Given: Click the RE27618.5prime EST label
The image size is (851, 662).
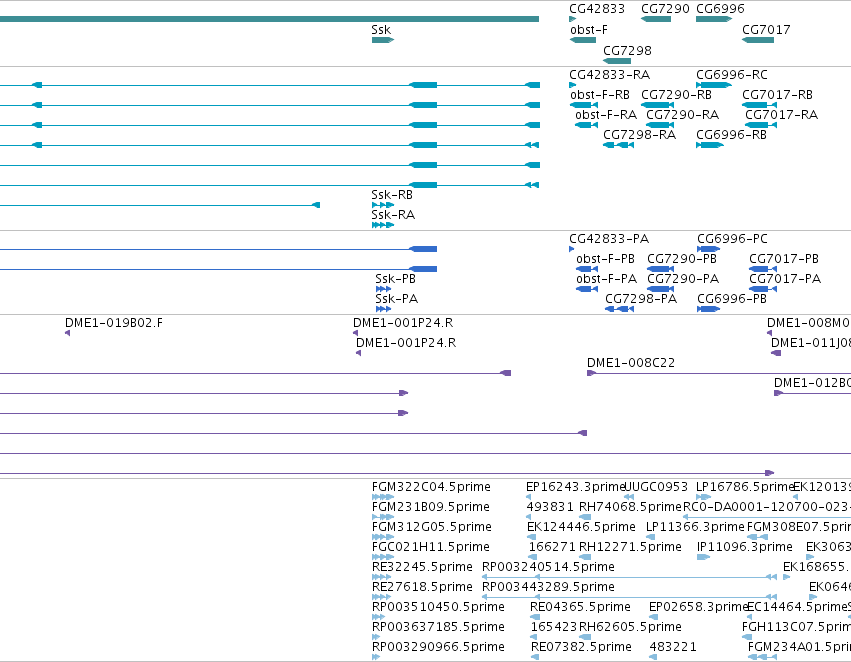Looking at the screenshot, I should pyautogui.click(x=422, y=587).
